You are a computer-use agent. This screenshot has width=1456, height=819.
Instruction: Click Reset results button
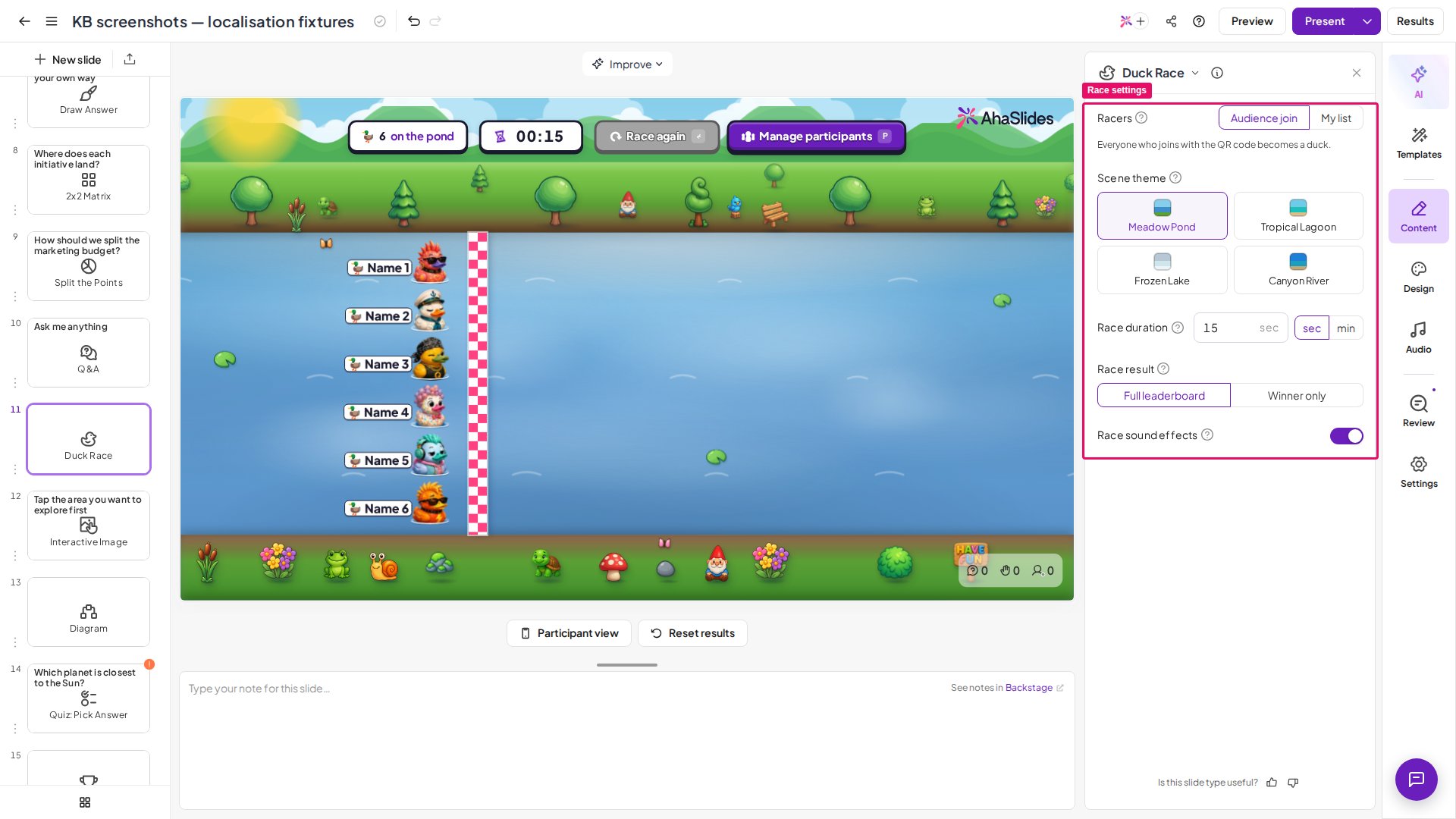692,633
